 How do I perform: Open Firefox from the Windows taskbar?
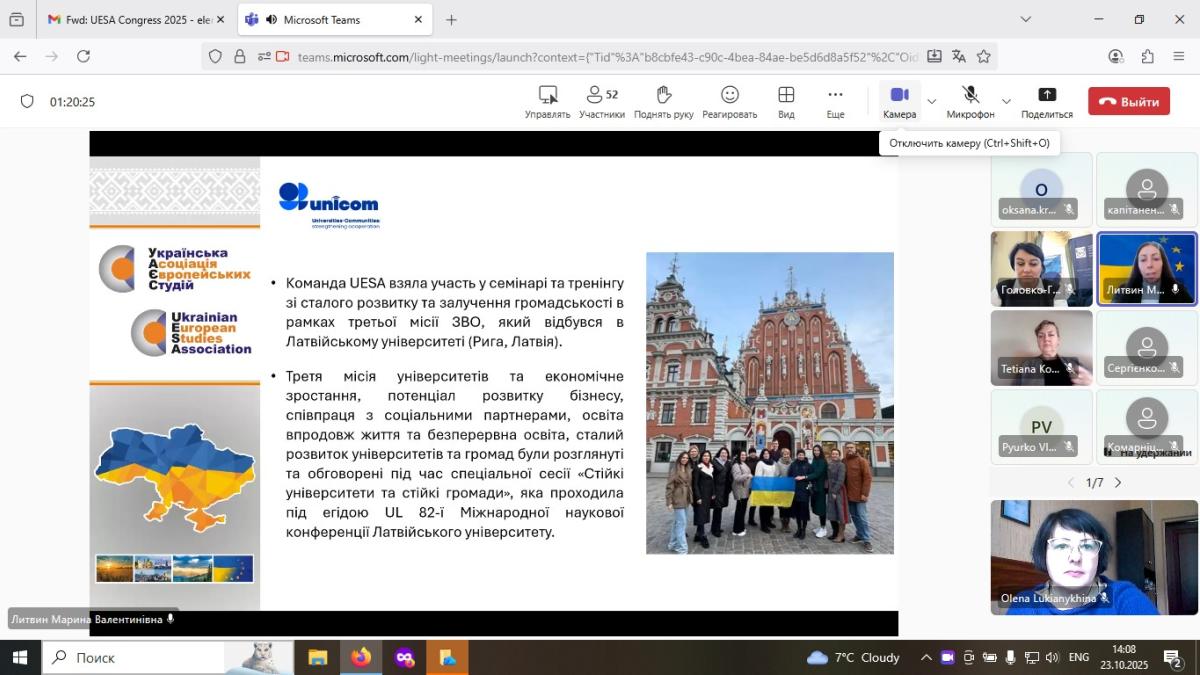pyautogui.click(x=360, y=657)
